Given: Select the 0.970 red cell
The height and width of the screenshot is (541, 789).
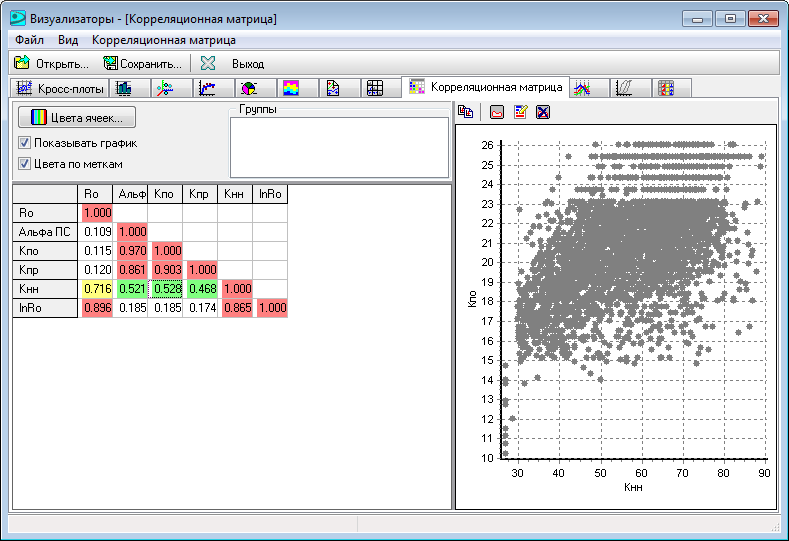Looking at the screenshot, I should pos(132,251).
